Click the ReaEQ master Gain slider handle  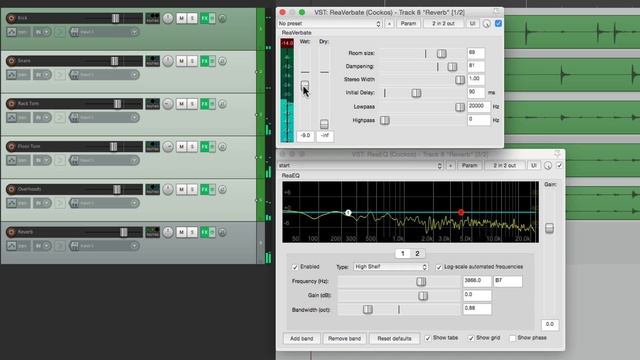click(x=549, y=228)
